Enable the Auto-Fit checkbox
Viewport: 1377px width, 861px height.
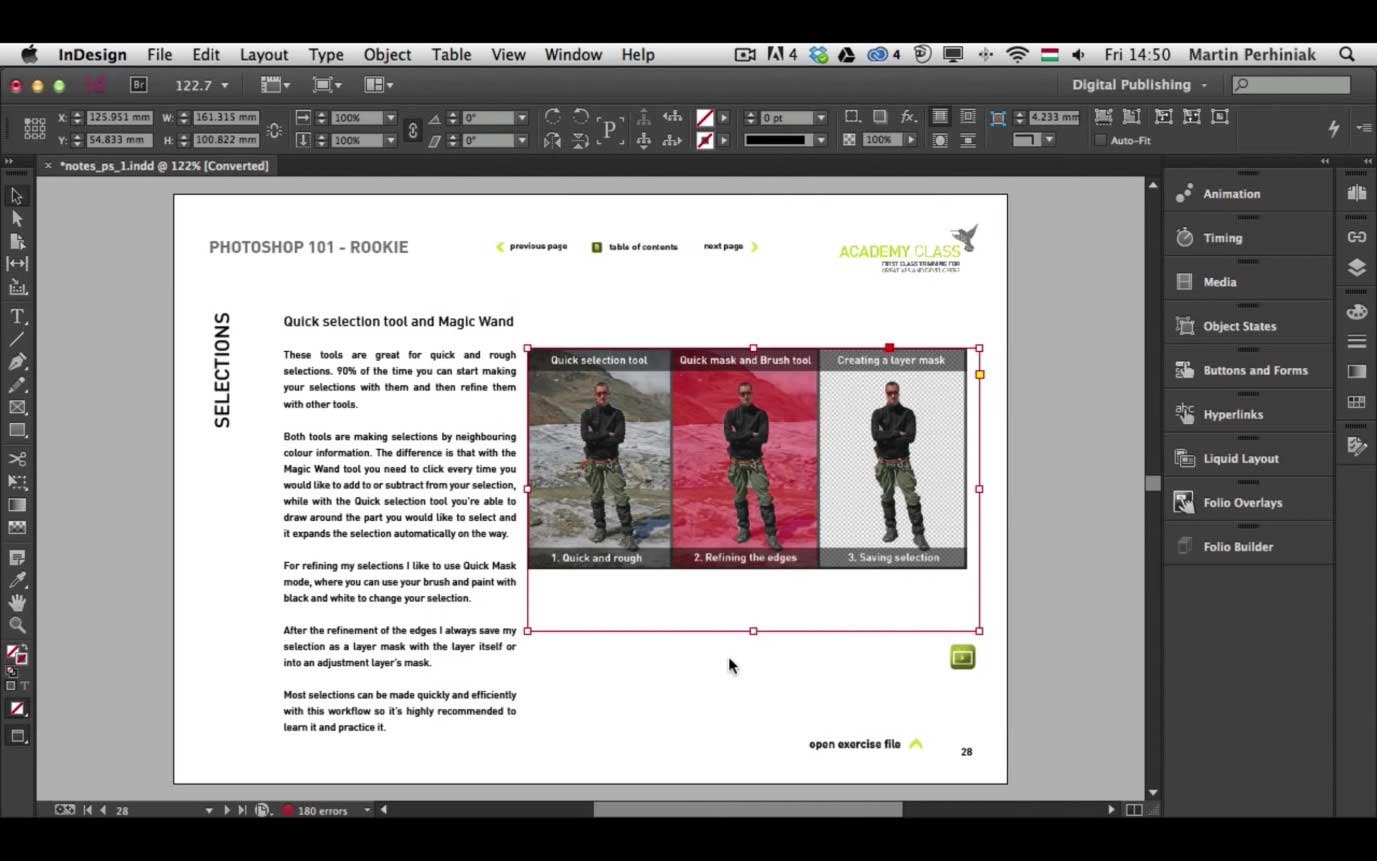pyautogui.click(x=1101, y=141)
